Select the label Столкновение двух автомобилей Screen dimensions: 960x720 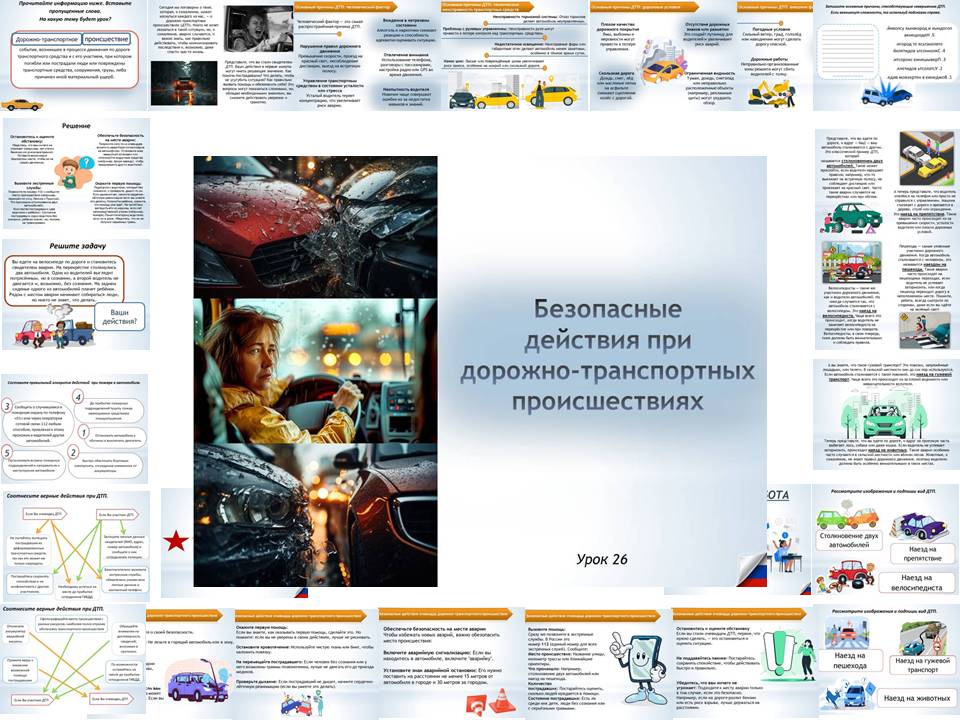(x=849, y=542)
